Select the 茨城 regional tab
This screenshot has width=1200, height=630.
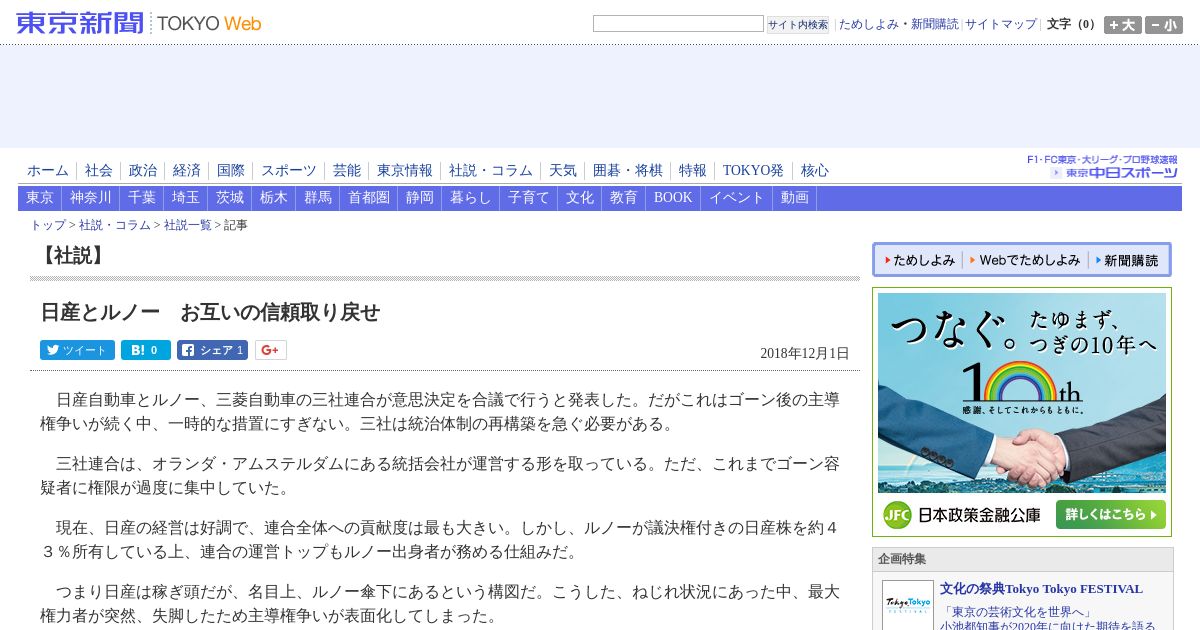[x=230, y=198]
